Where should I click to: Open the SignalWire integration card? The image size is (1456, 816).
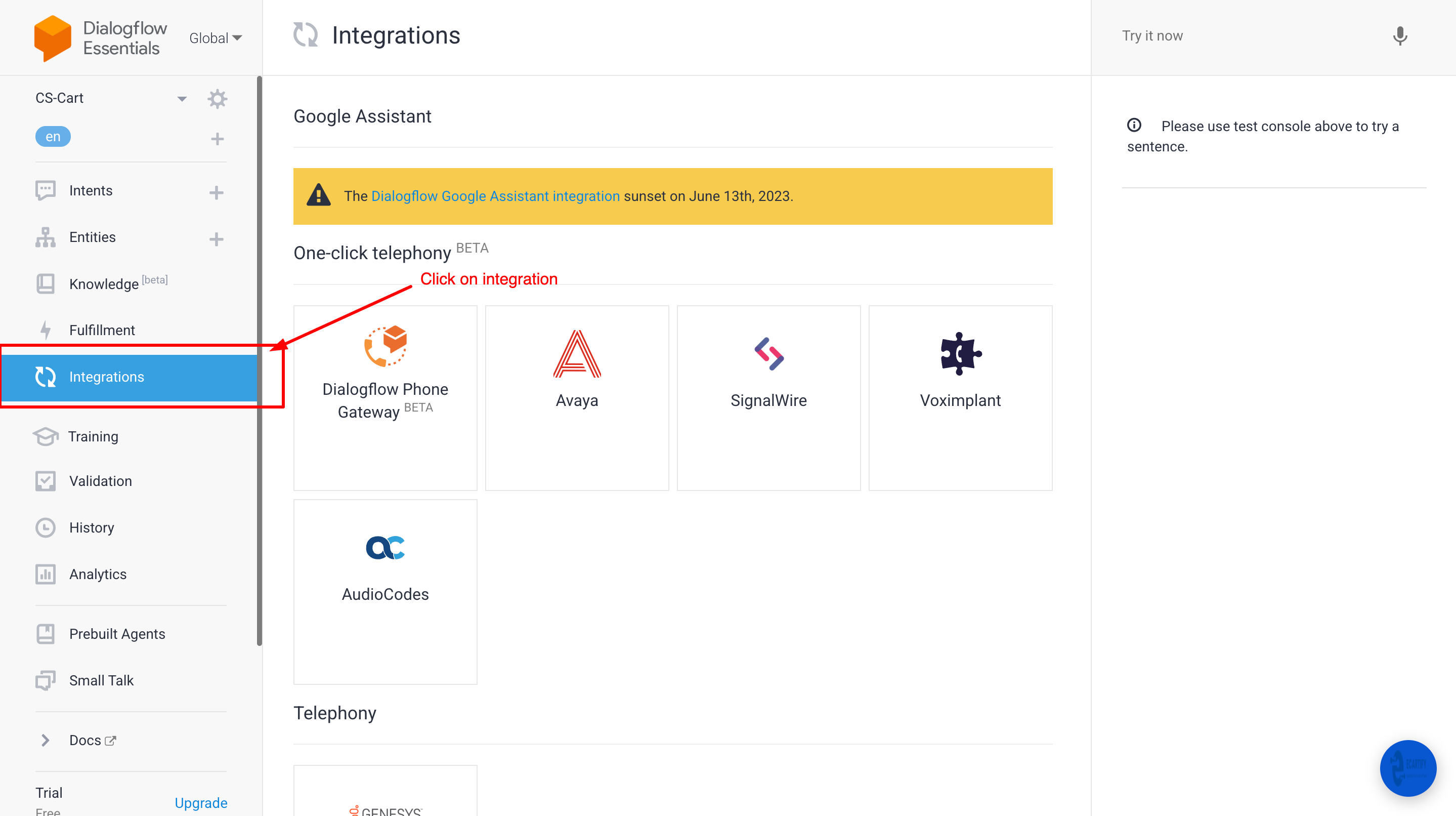pos(768,397)
